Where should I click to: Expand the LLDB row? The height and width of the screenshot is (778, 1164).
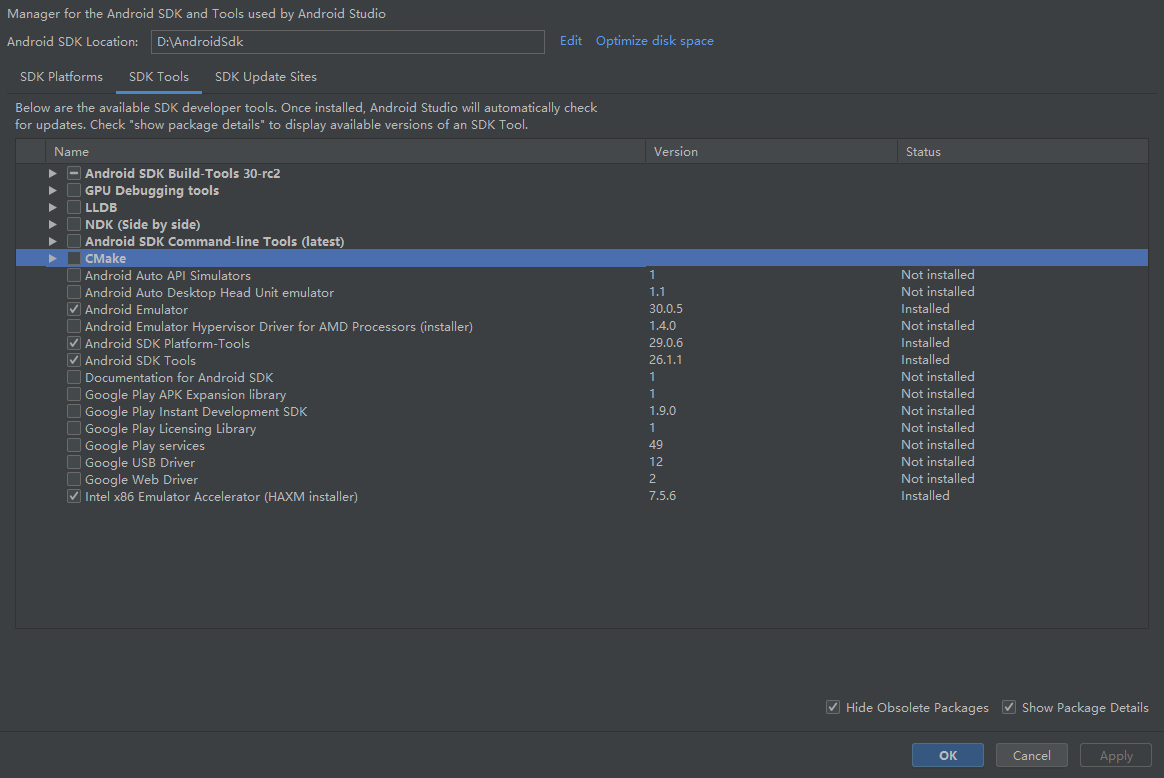tap(53, 208)
